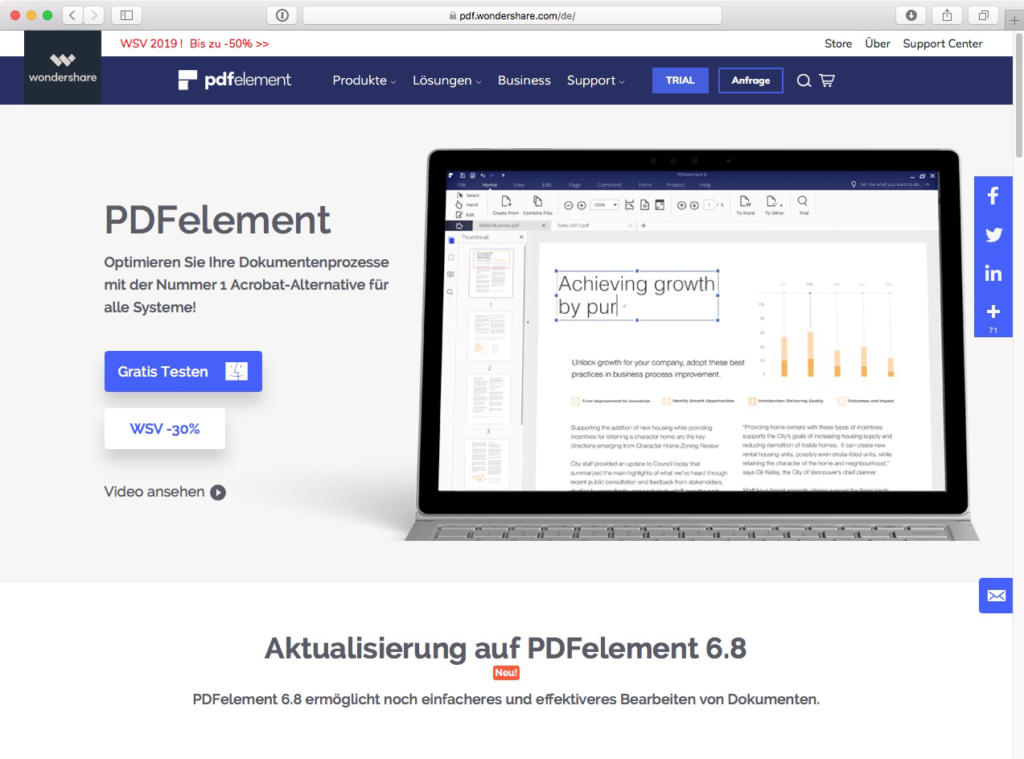This screenshot has width=1024, height=759.
Task: Click the Anfrage button
Action: point(750,80)
